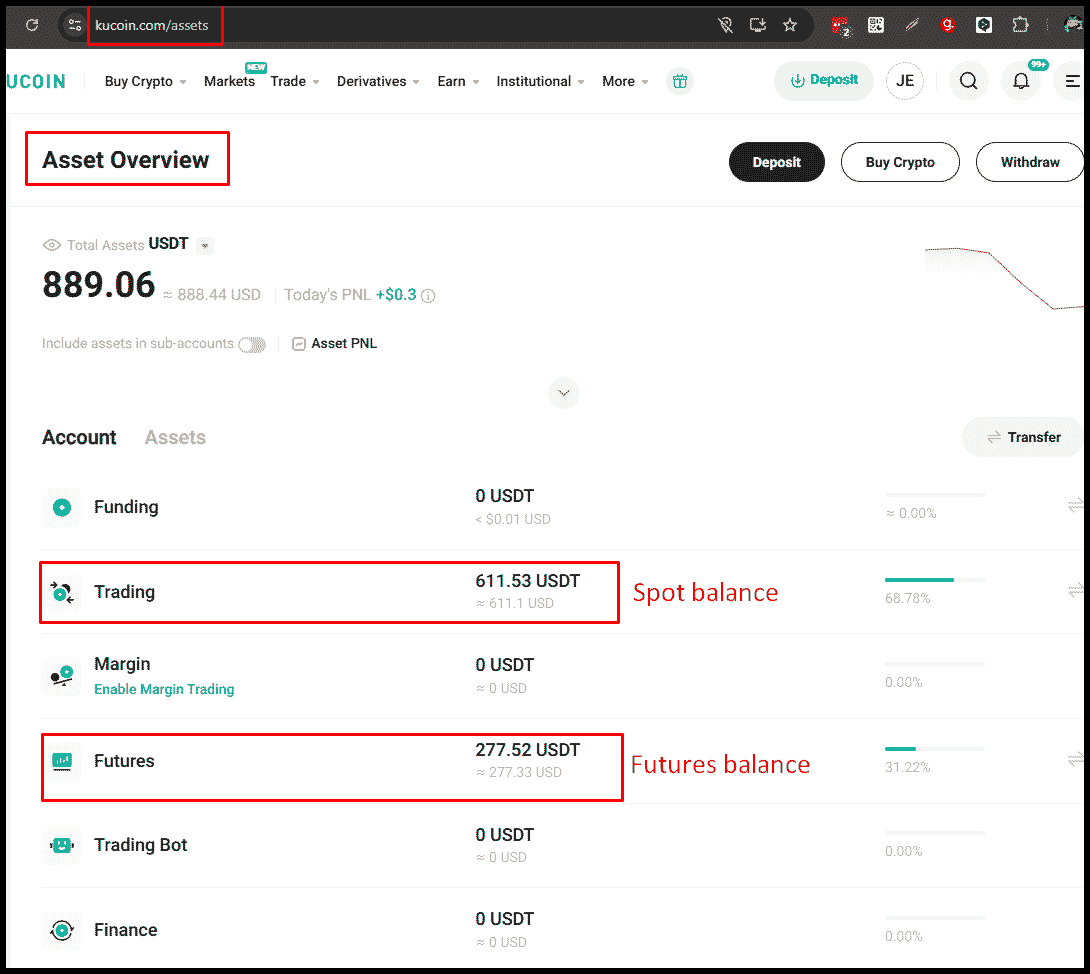Open the Asset PNL link
The height and width of the screenshot is (974, 1090).
[x=334, y=343]
